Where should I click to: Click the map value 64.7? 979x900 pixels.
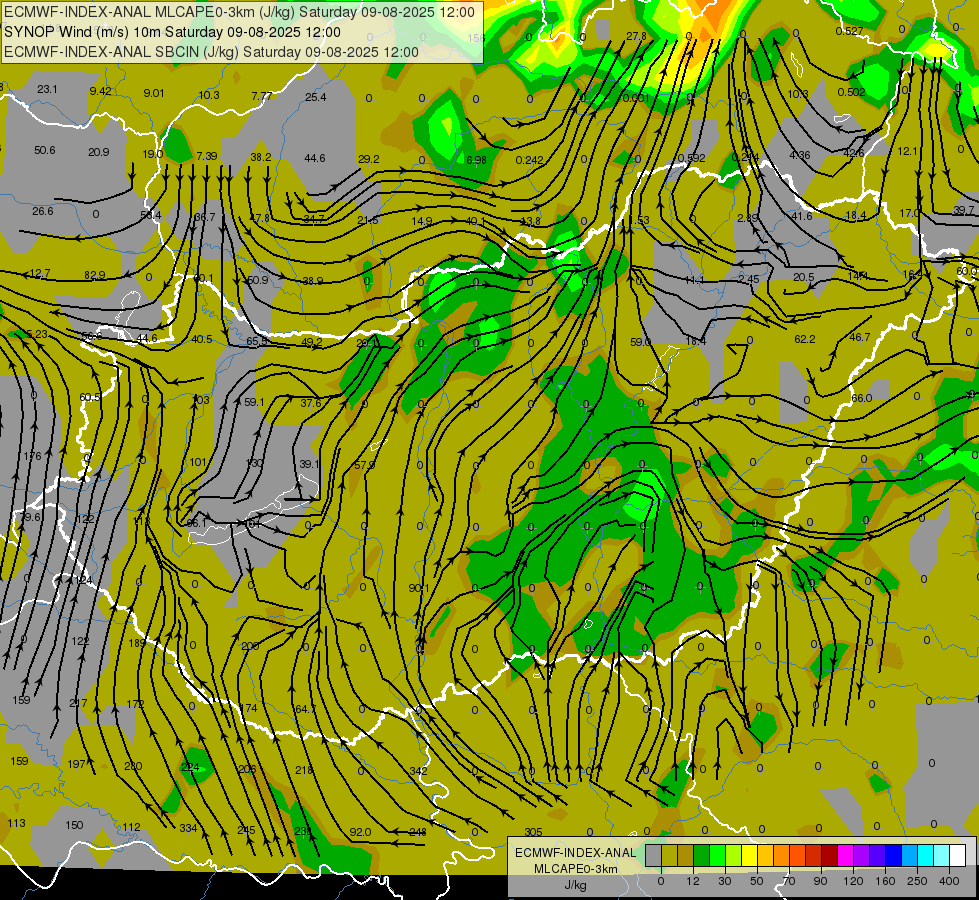[305, 709]
